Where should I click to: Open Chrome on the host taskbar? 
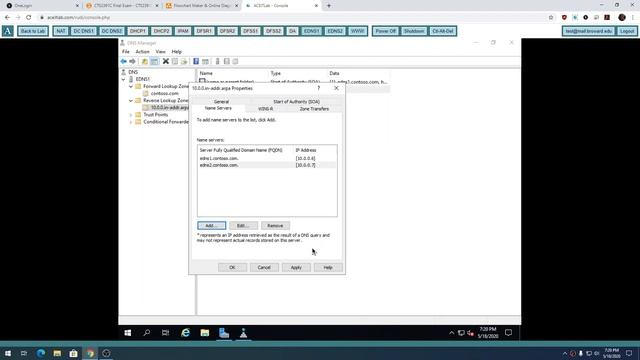(x=90, y=353)
